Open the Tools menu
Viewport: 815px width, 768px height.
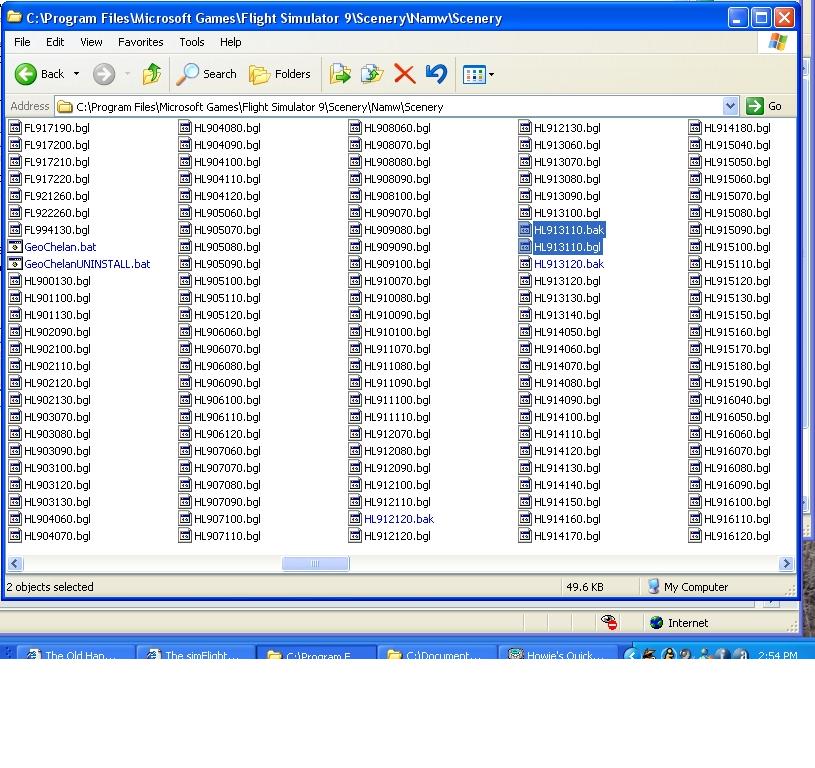(x=191, y=42)
